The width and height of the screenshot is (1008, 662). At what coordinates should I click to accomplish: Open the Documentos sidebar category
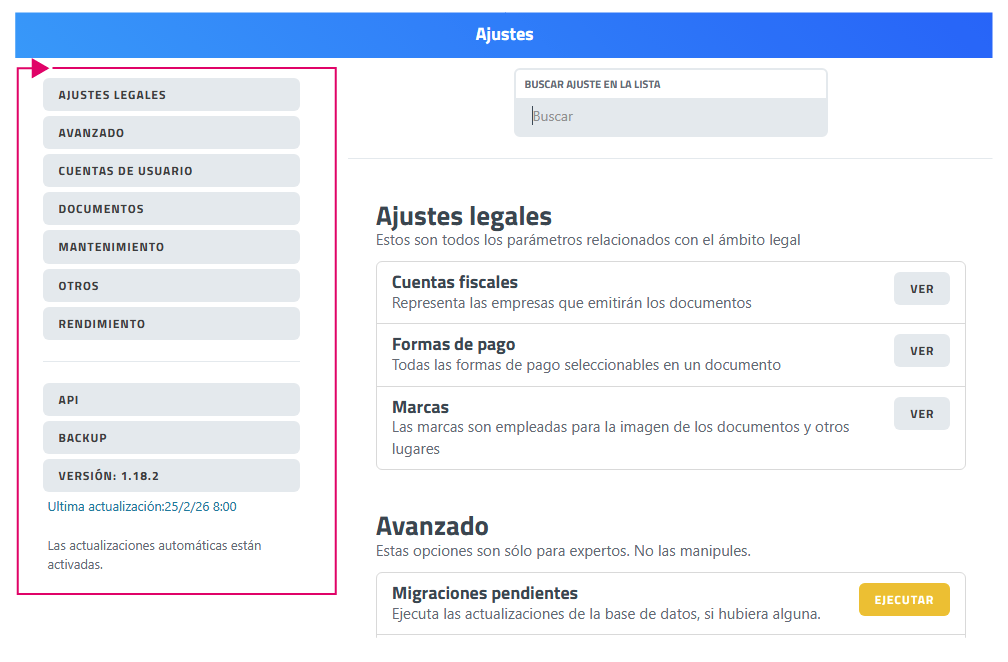pos(171,209)
